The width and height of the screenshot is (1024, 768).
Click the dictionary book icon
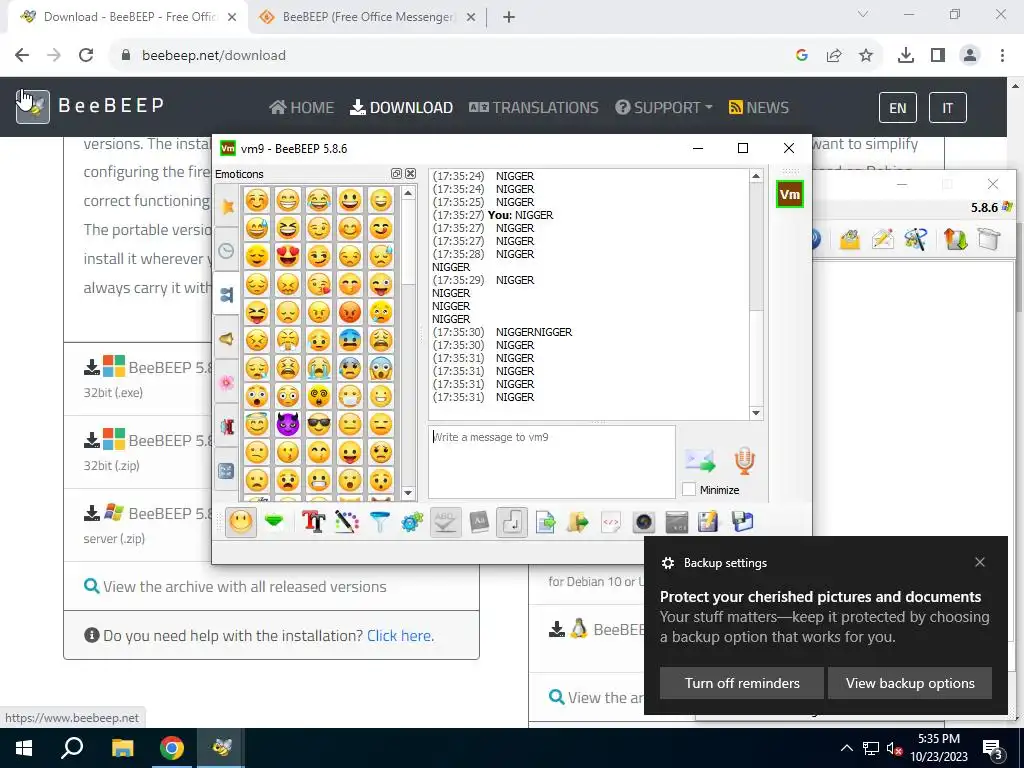click(x=479, y=522)
